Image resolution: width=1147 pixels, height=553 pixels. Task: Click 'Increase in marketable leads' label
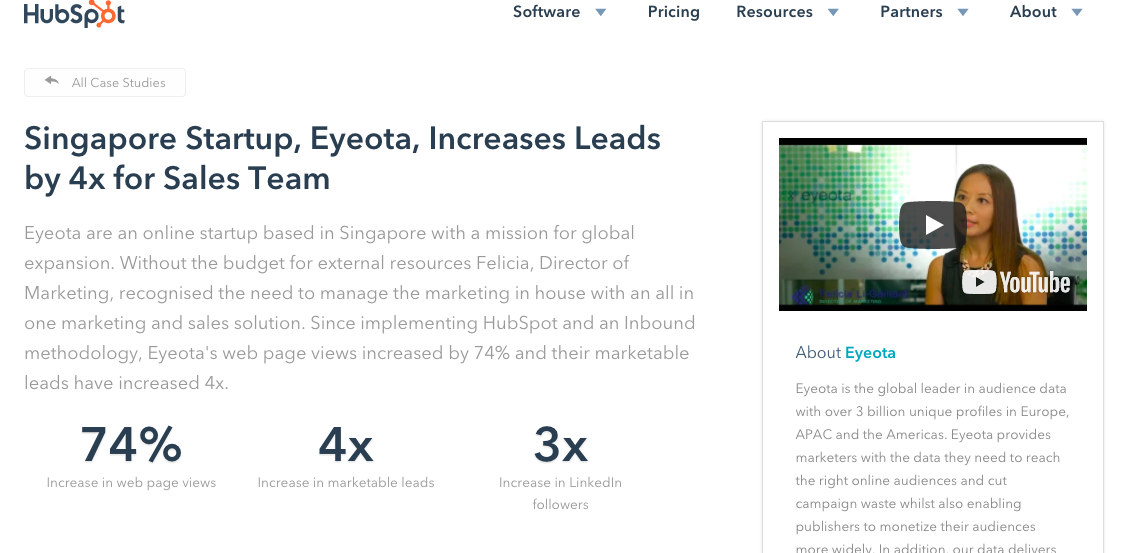click(346, 483)
